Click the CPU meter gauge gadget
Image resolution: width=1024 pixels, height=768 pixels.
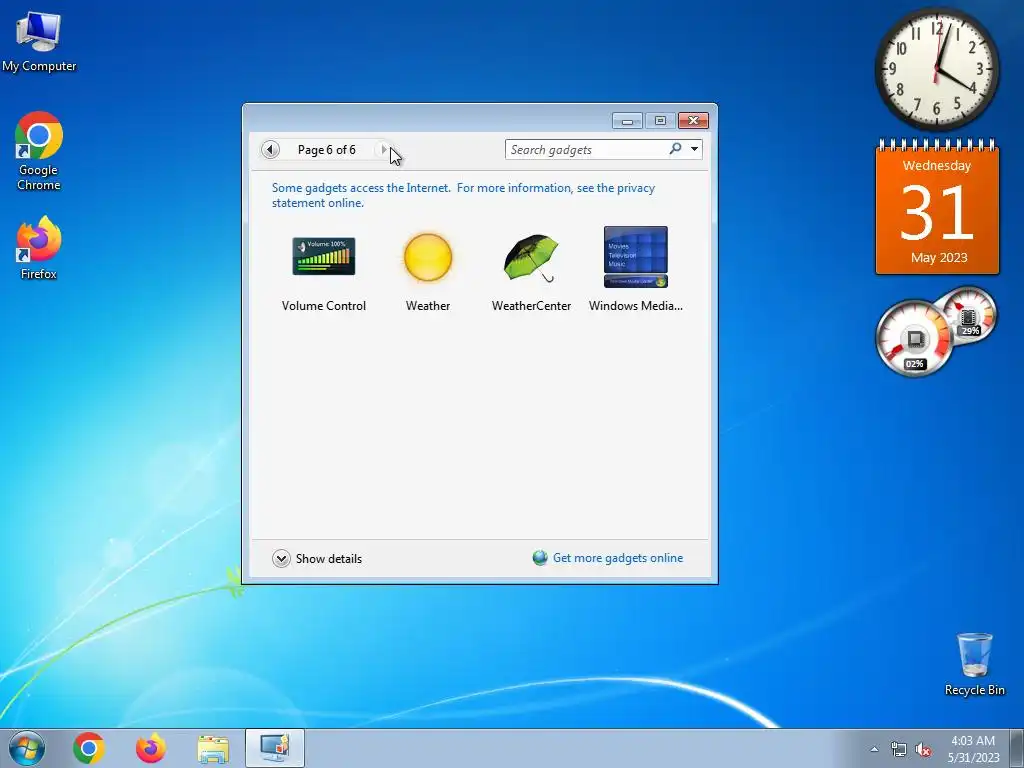pos(914,338)
